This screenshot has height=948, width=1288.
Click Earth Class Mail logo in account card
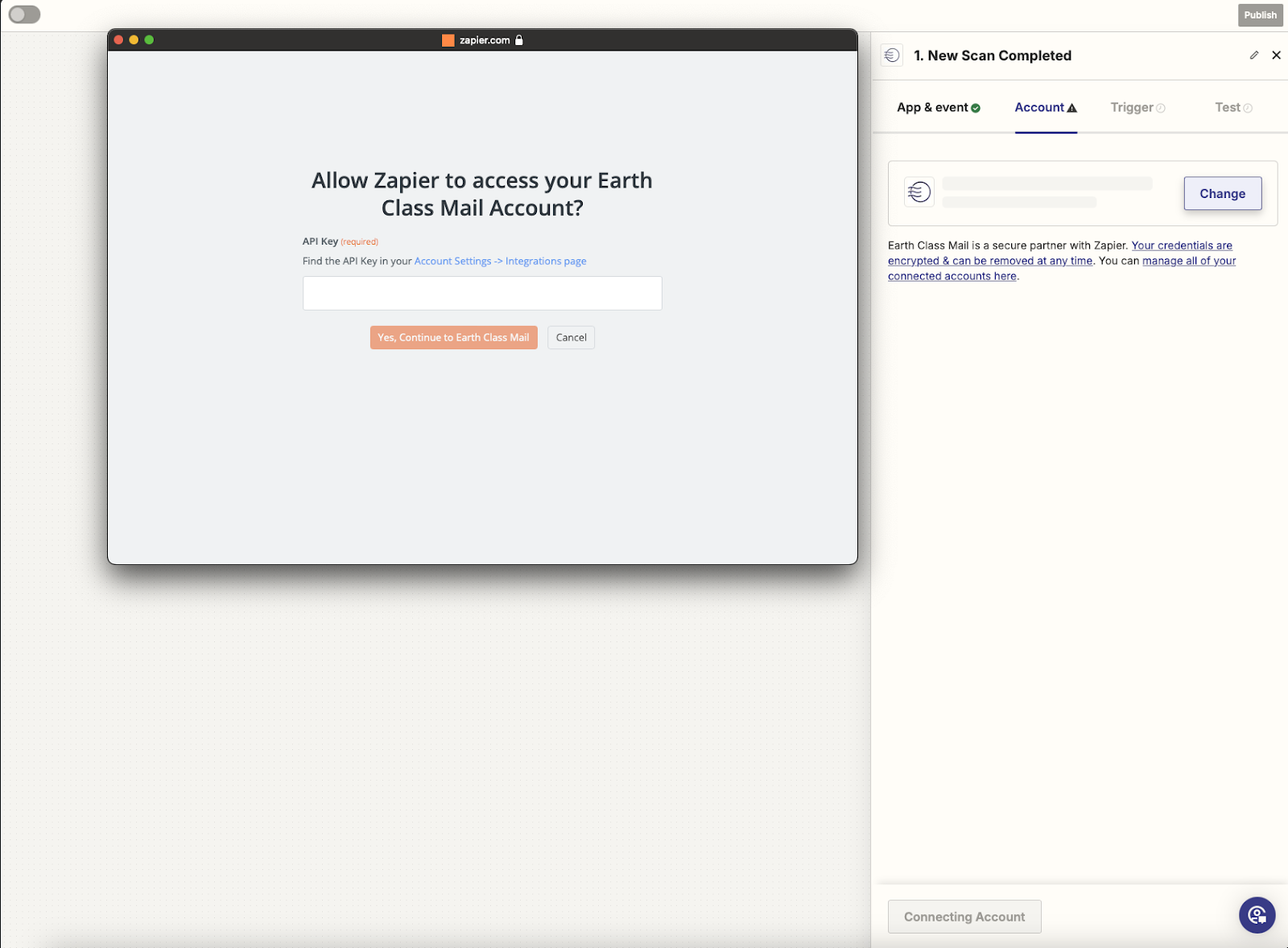(919, 192)
